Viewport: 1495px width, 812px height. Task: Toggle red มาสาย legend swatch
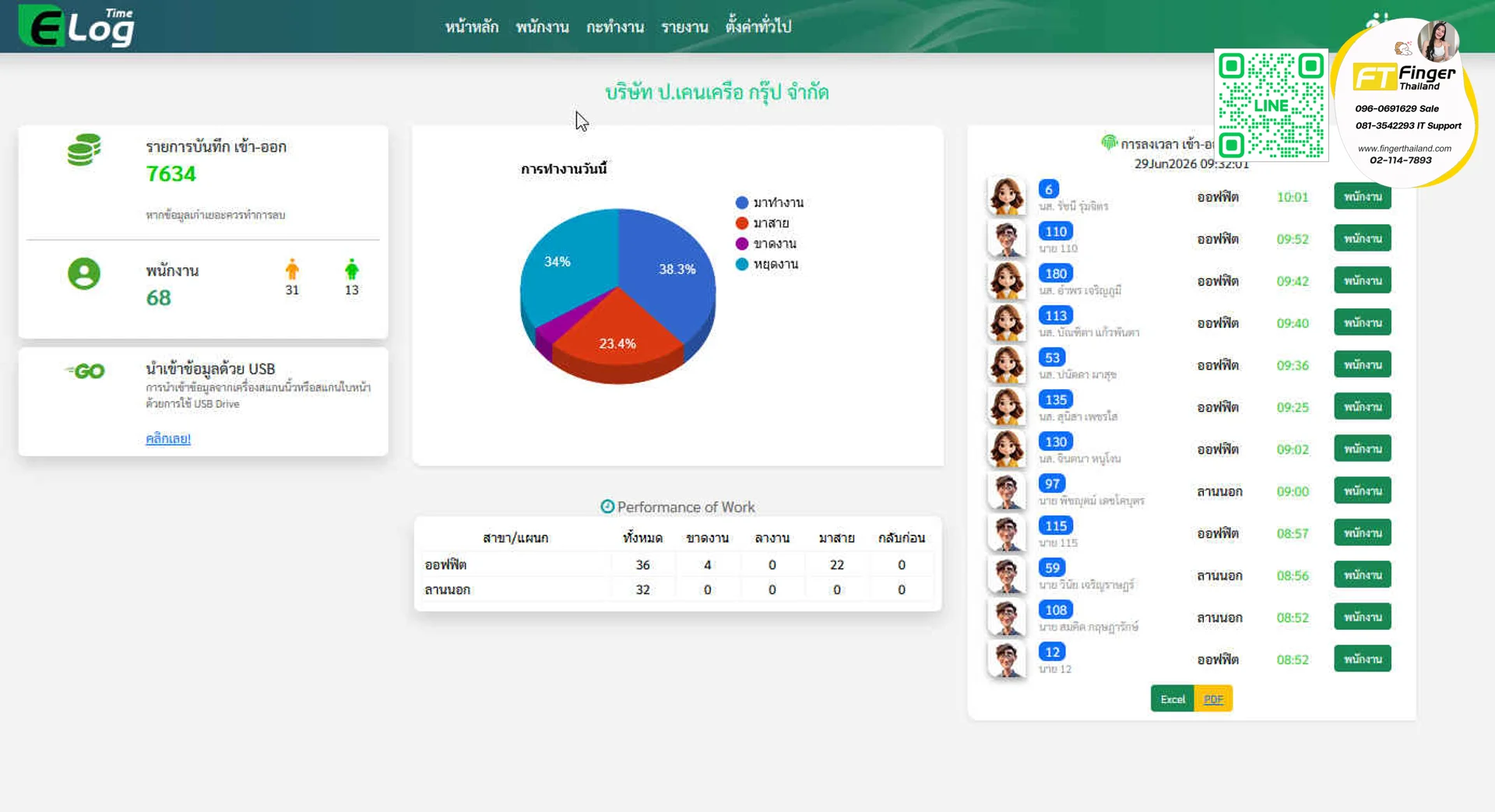pos(742,223)
